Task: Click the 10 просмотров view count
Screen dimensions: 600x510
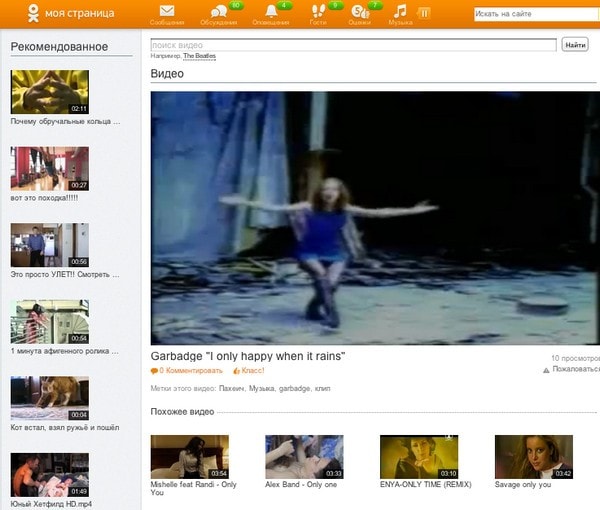Action: tap(576, 358)
